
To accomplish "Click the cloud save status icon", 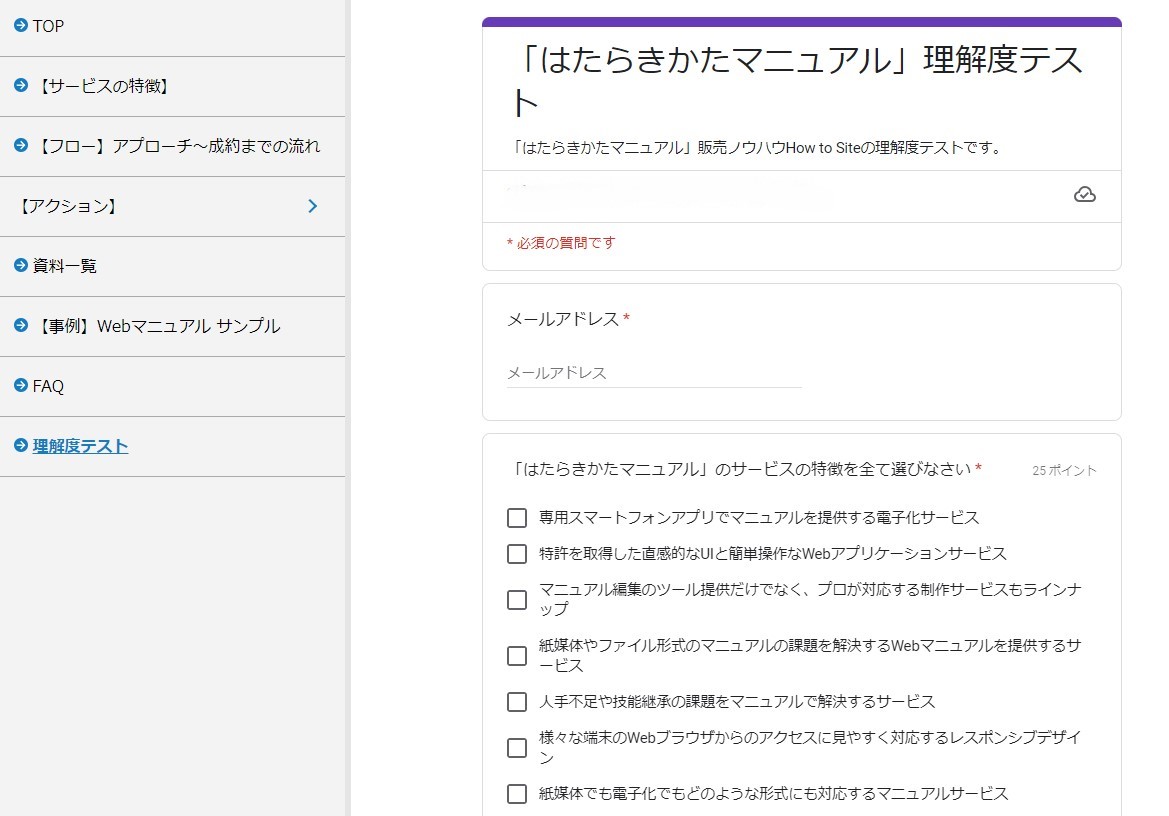I will (x=1084, y=194).
